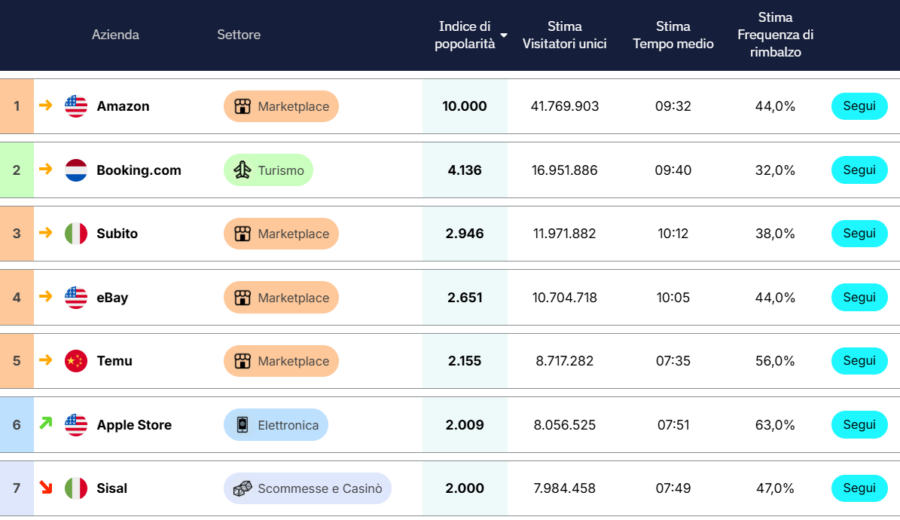Image resolution: width=900 pixels, height=520 pixels.
Task: Open the Booking.com company name link
Action: 139,170
